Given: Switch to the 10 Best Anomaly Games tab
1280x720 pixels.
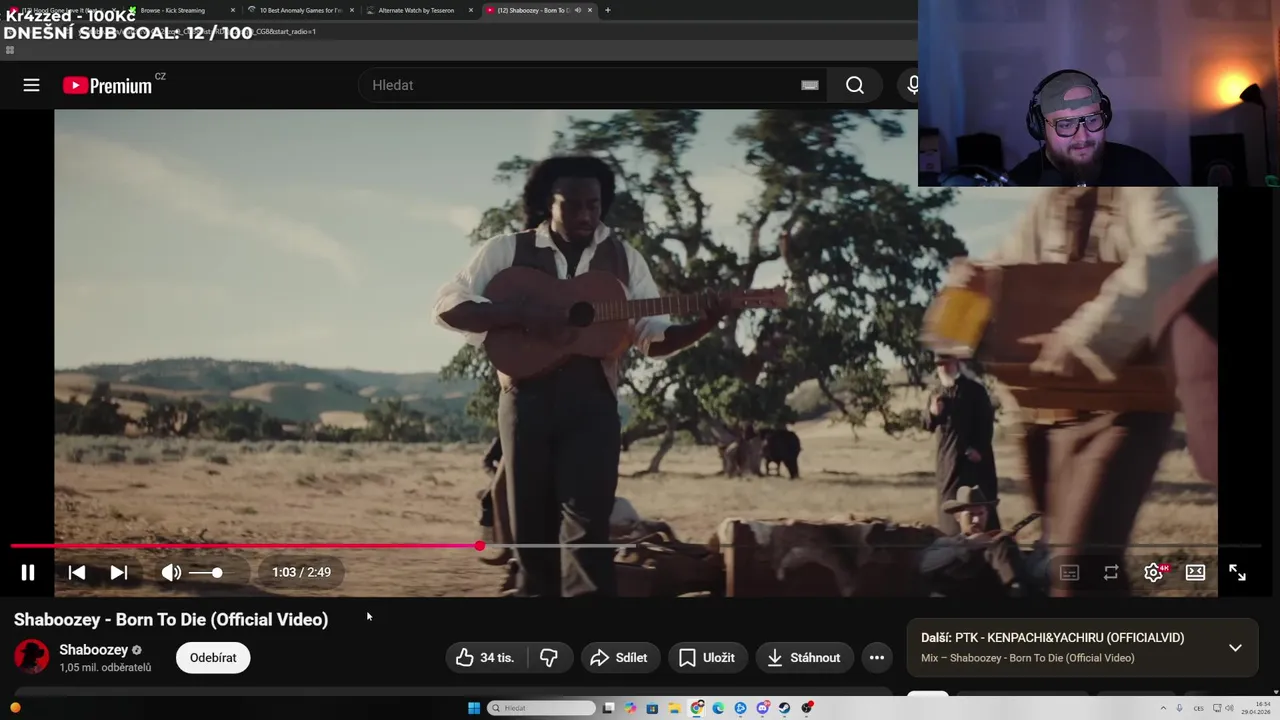Looking at the screenshot, I should (x=301, y=10).
